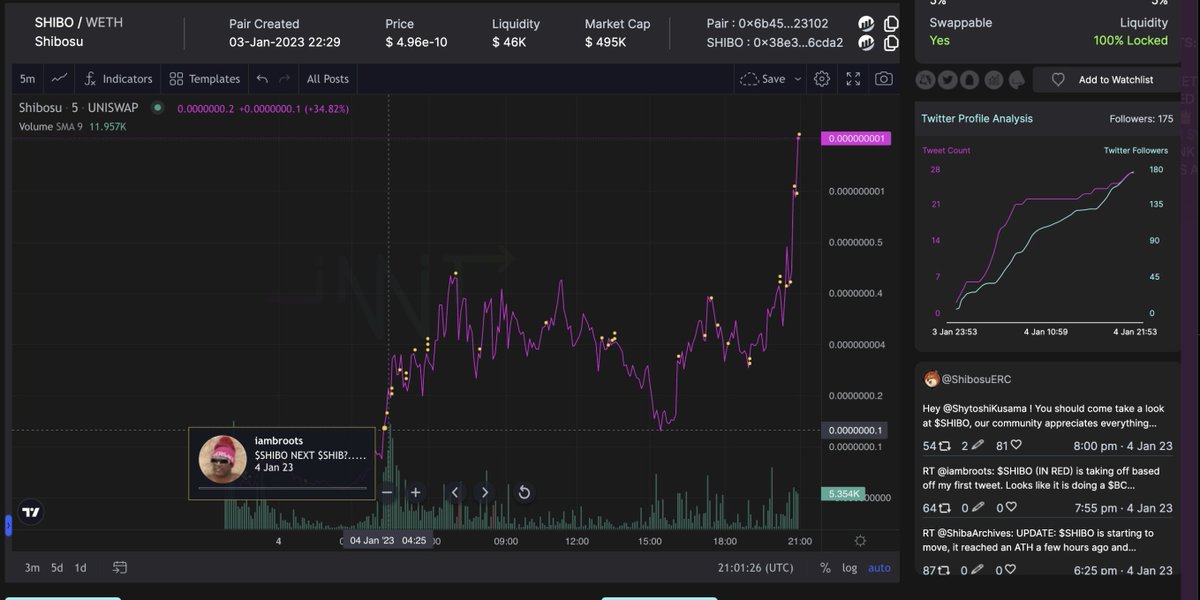Open chart for the Pair address
The width and height of the screenshot is (1200, 600).
coord(866,24)
